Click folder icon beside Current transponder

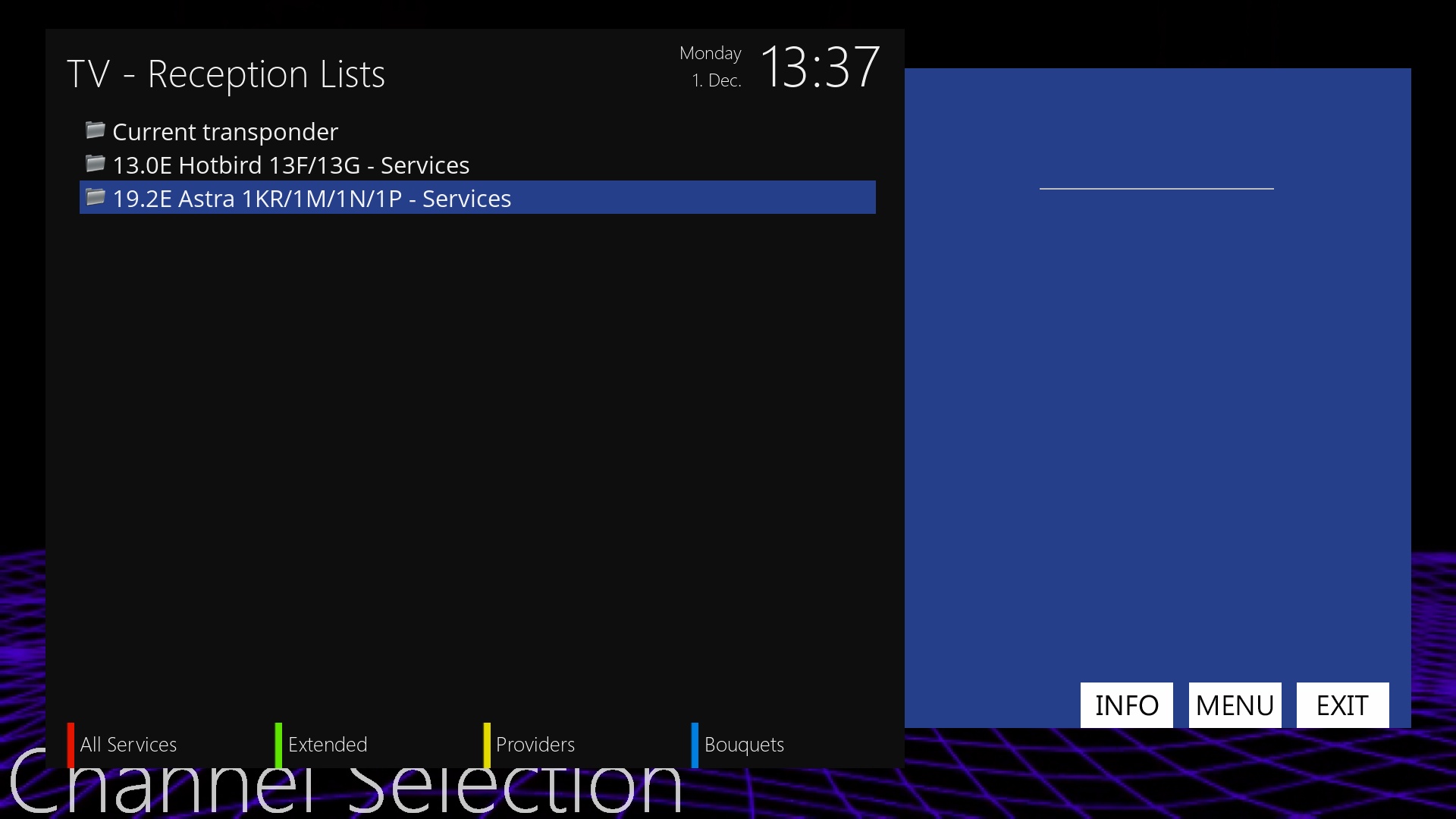[95, 130]
